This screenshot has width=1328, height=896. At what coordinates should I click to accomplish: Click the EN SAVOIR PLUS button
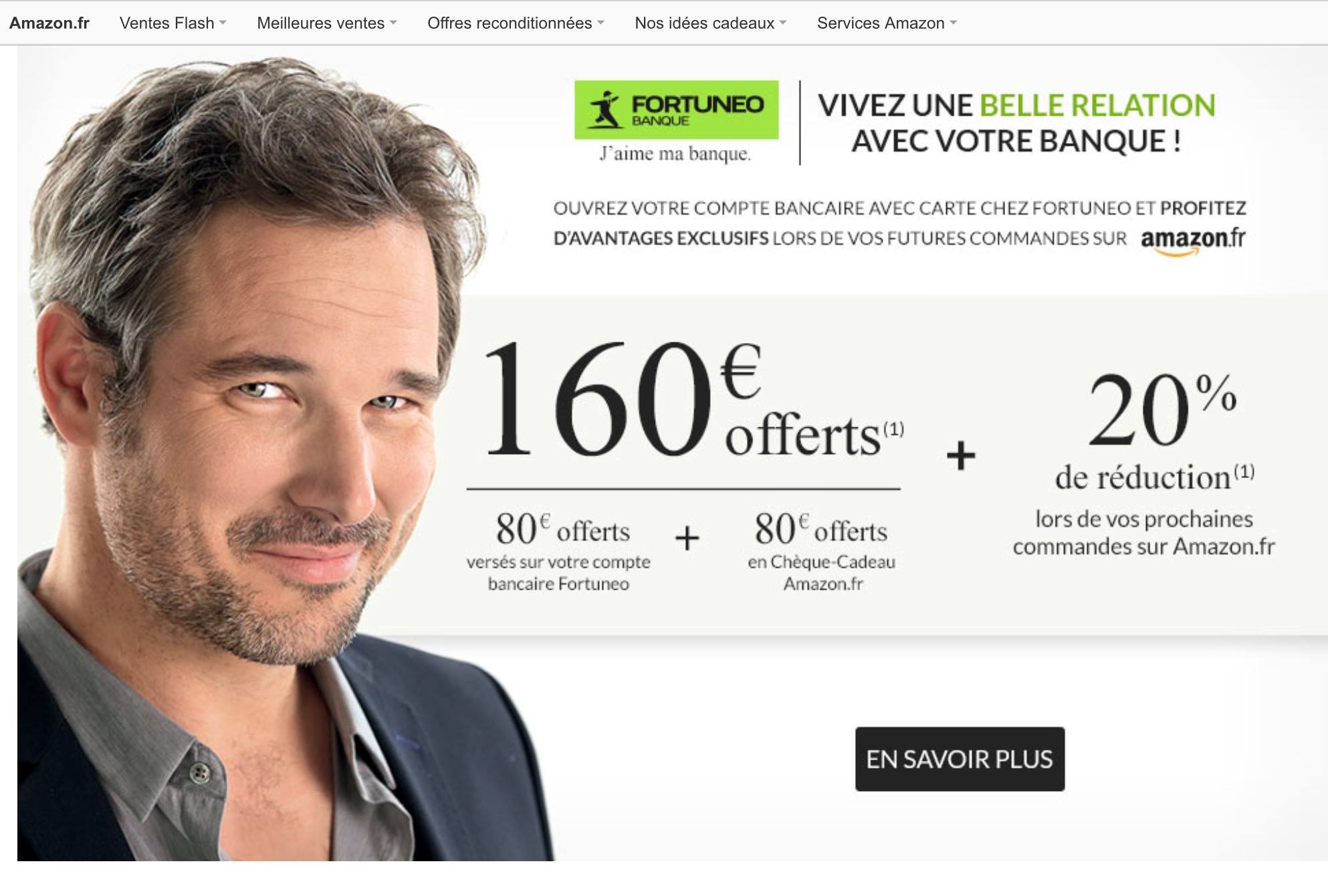[960, 759]
